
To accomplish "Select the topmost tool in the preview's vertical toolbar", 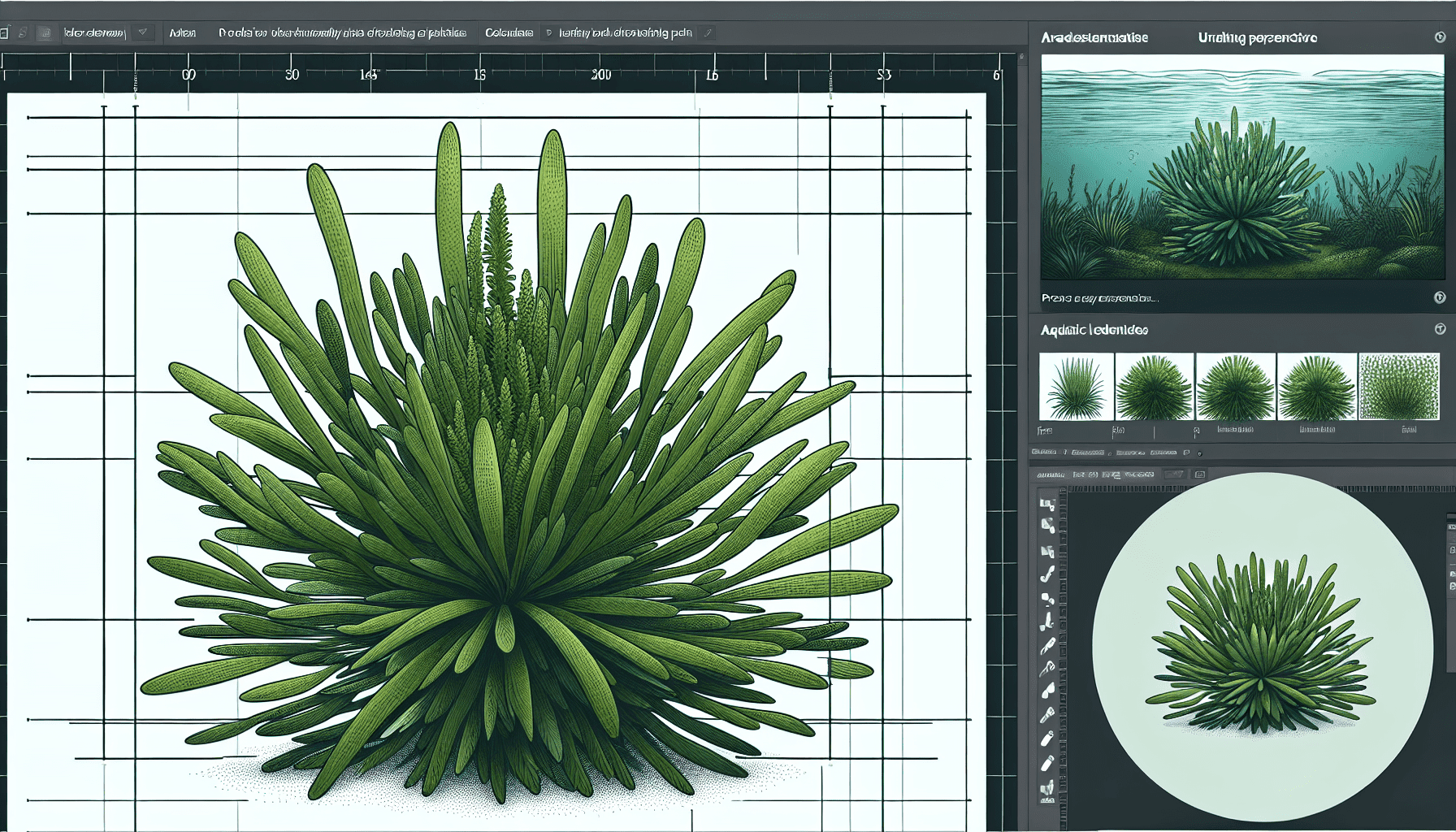I will pyautogui.click(x=1047, y=505).
